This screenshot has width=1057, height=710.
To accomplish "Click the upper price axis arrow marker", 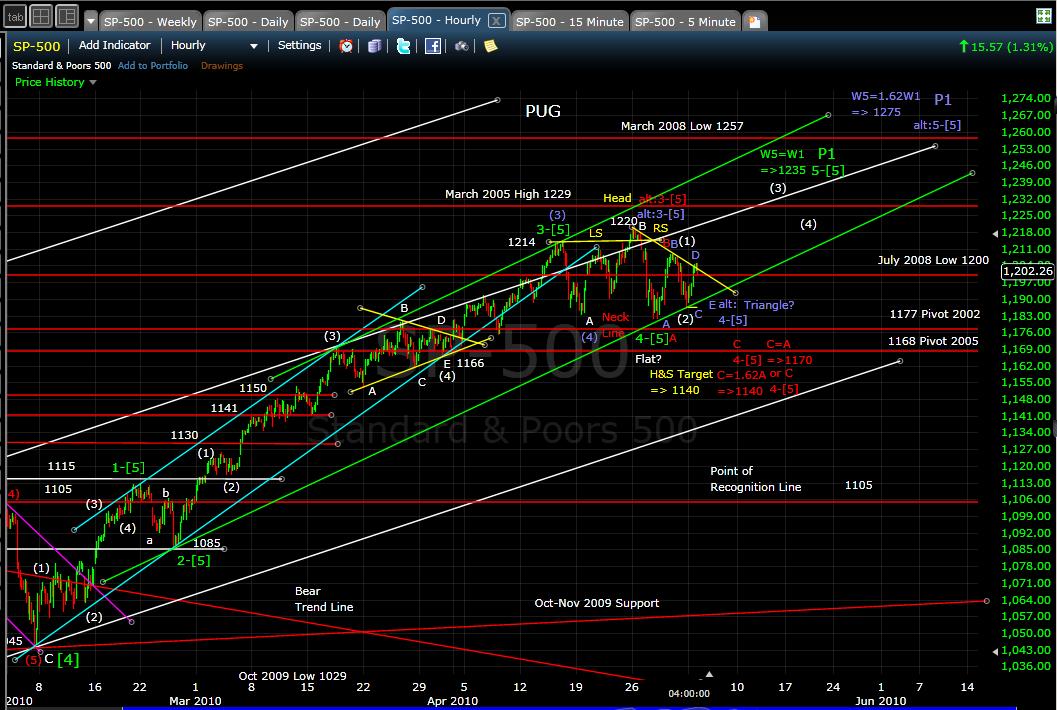I will [996, 234].
